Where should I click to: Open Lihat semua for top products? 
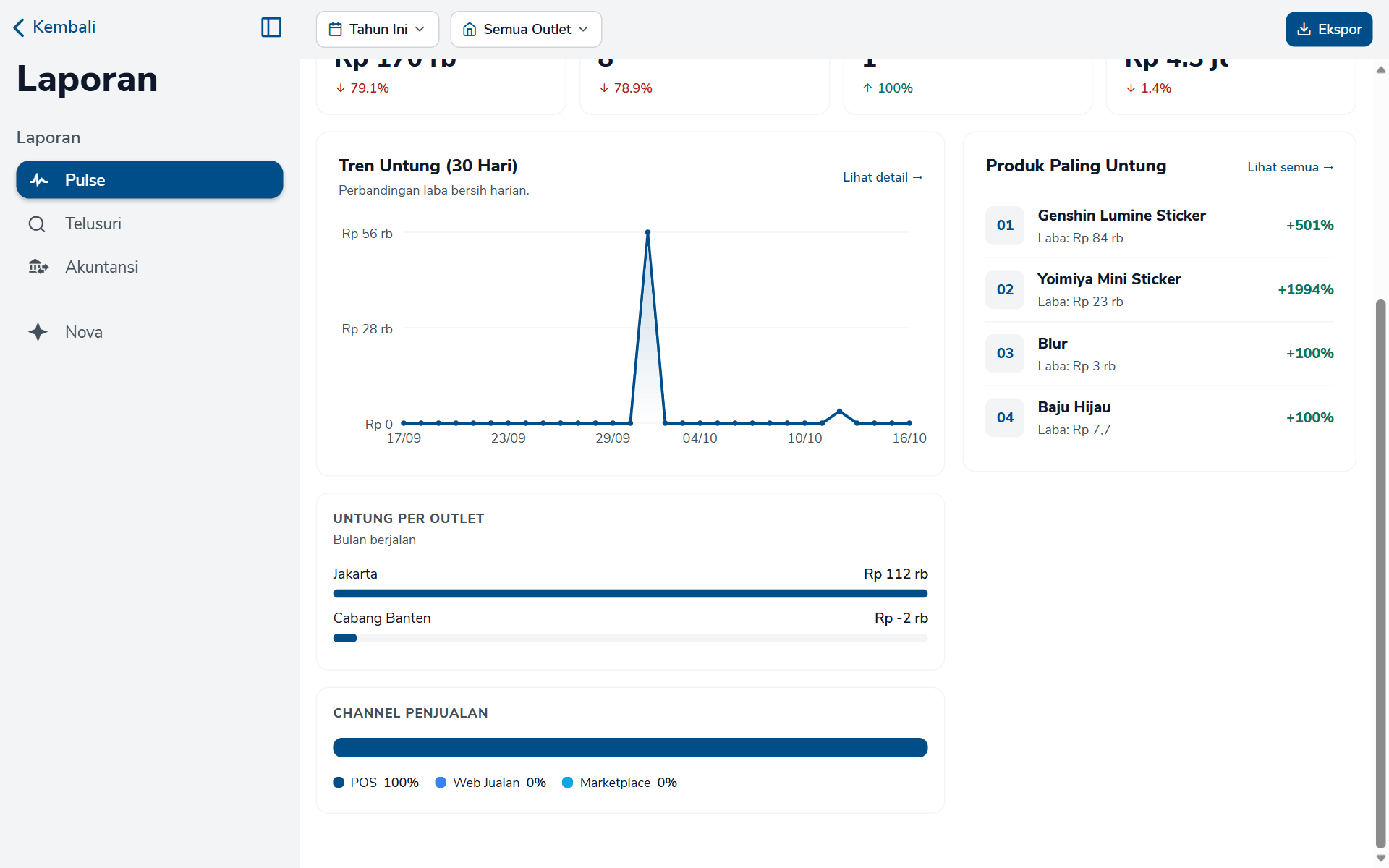pyautogui.click(x=1290, y=167)
